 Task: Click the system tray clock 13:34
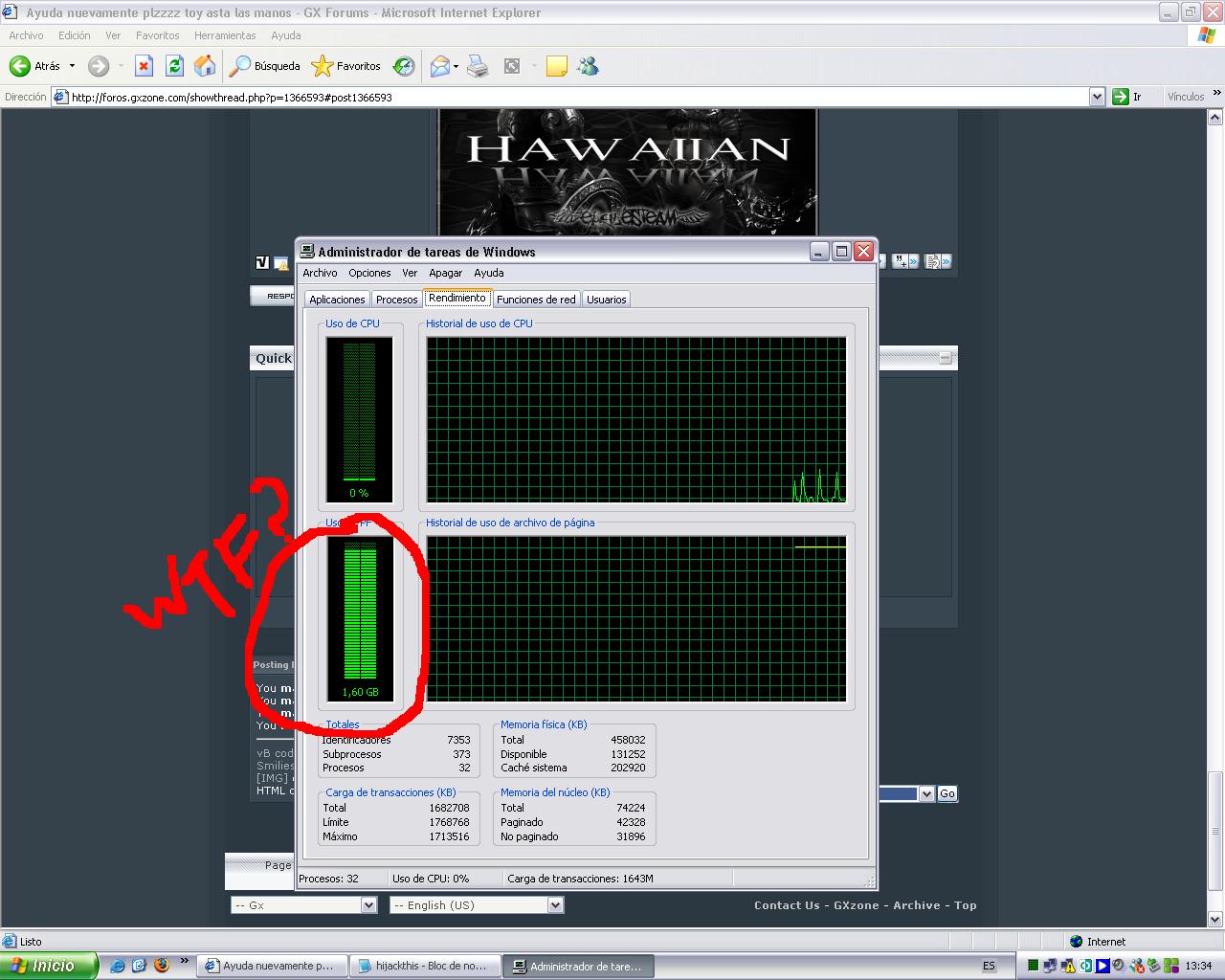pyautogui.click(x=1198, y=966)
